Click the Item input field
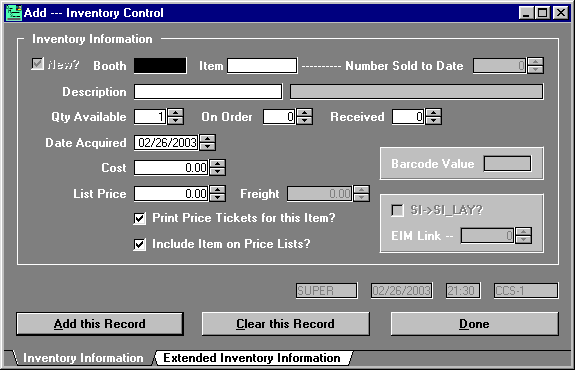The image size is (575, 370). (x=262, y=66)
